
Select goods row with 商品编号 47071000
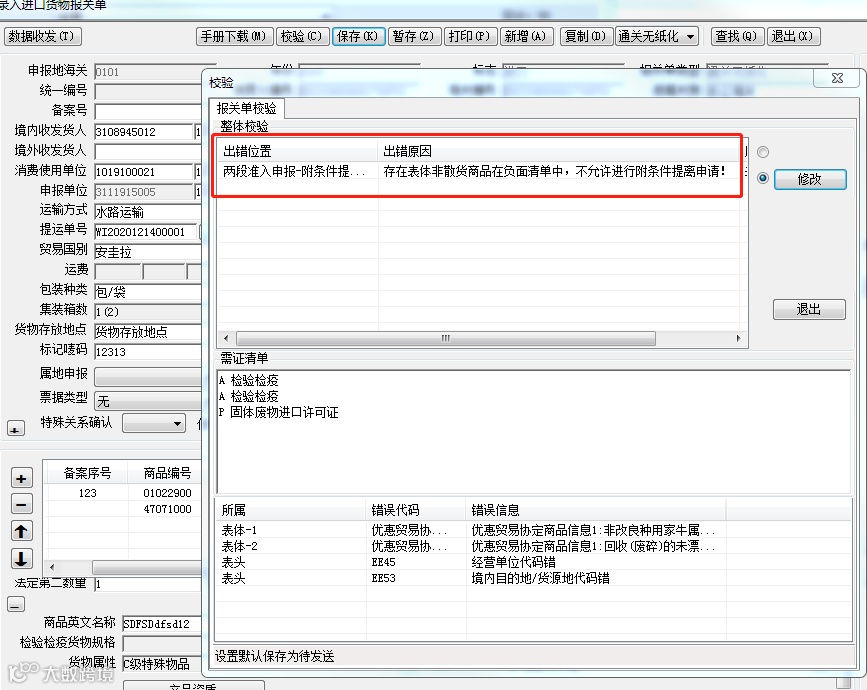pos(123,509)
